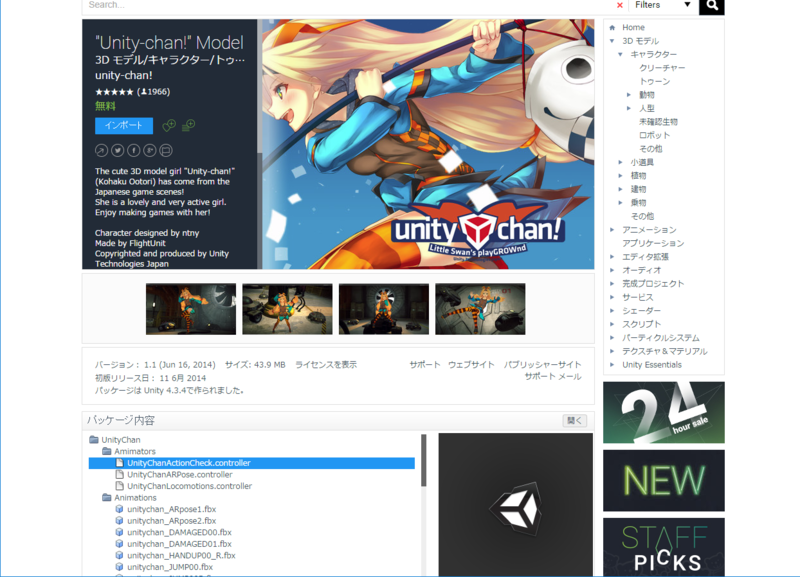
Task: Open the サポート link
Action: tap(424, 365)
